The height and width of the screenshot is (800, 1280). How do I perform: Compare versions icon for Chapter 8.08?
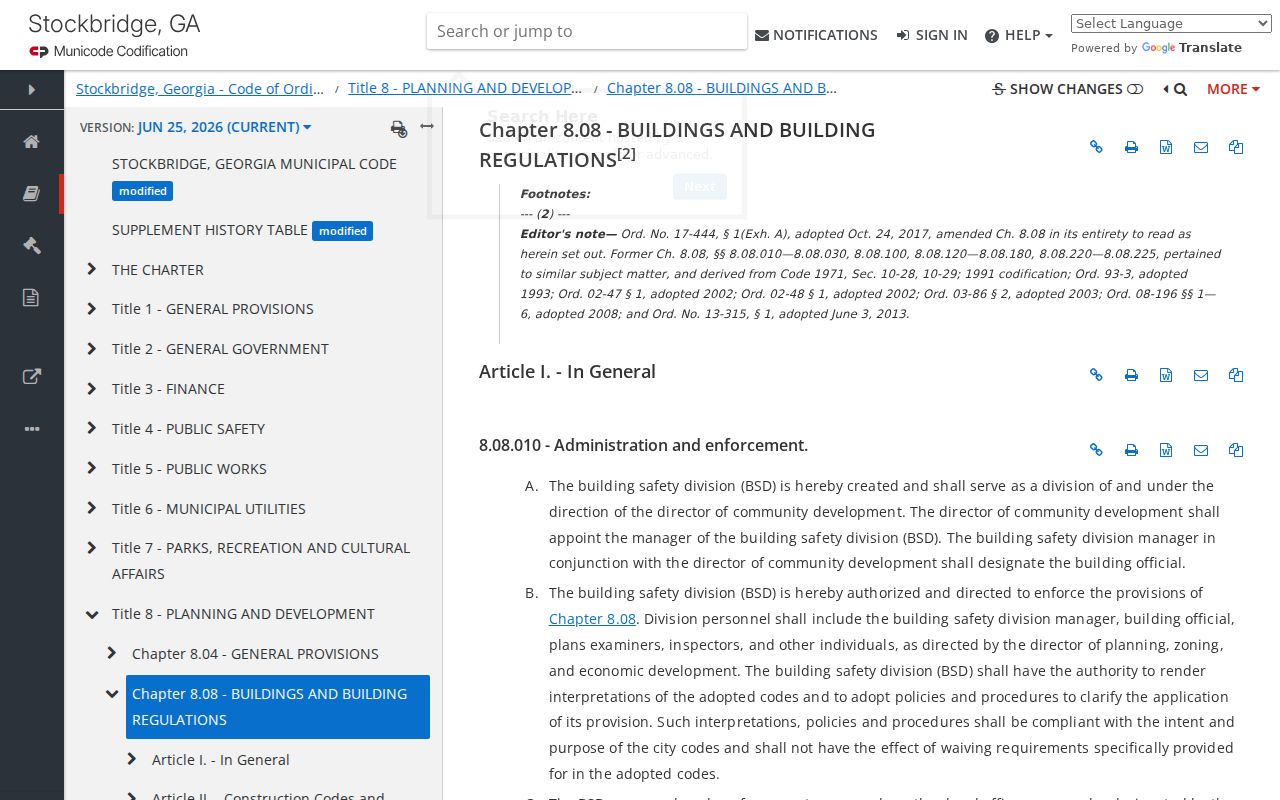tap(1236, 147)
